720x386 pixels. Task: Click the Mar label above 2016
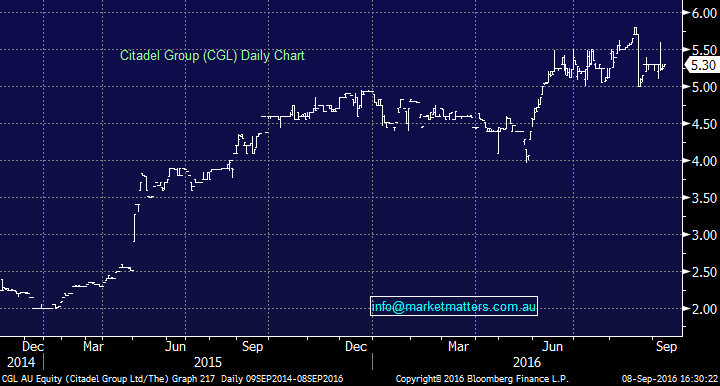(x=458, y=346)
